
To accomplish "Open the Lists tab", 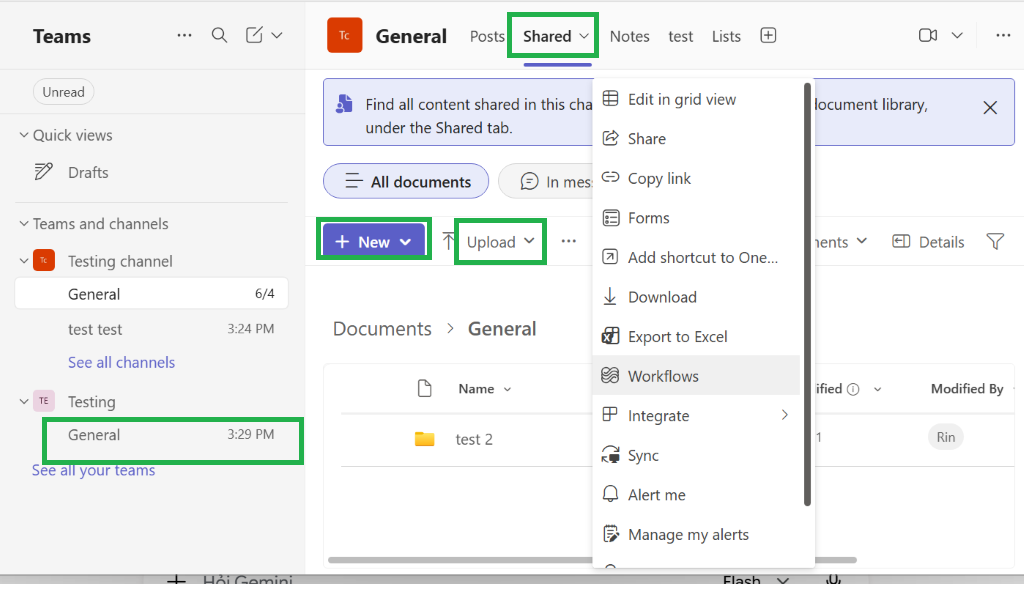I will tap(726, 36).
